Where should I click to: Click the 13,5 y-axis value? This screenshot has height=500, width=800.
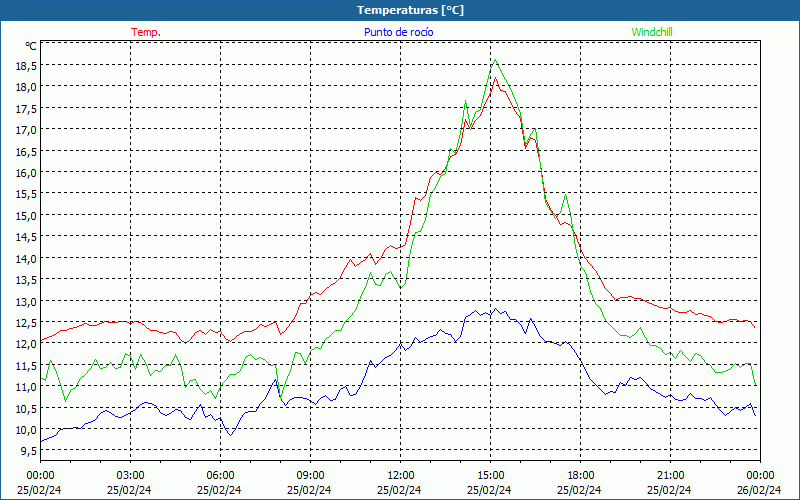27,280
